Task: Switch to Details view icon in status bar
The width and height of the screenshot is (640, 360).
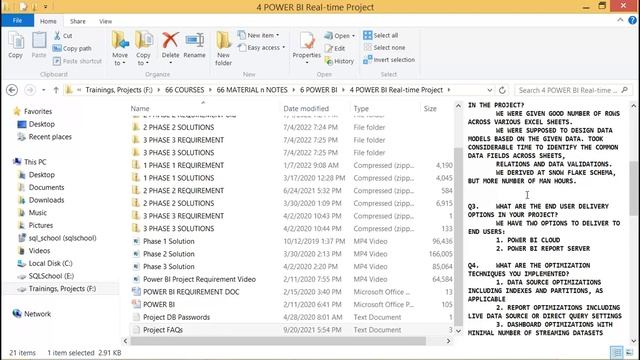Action: 616,352
